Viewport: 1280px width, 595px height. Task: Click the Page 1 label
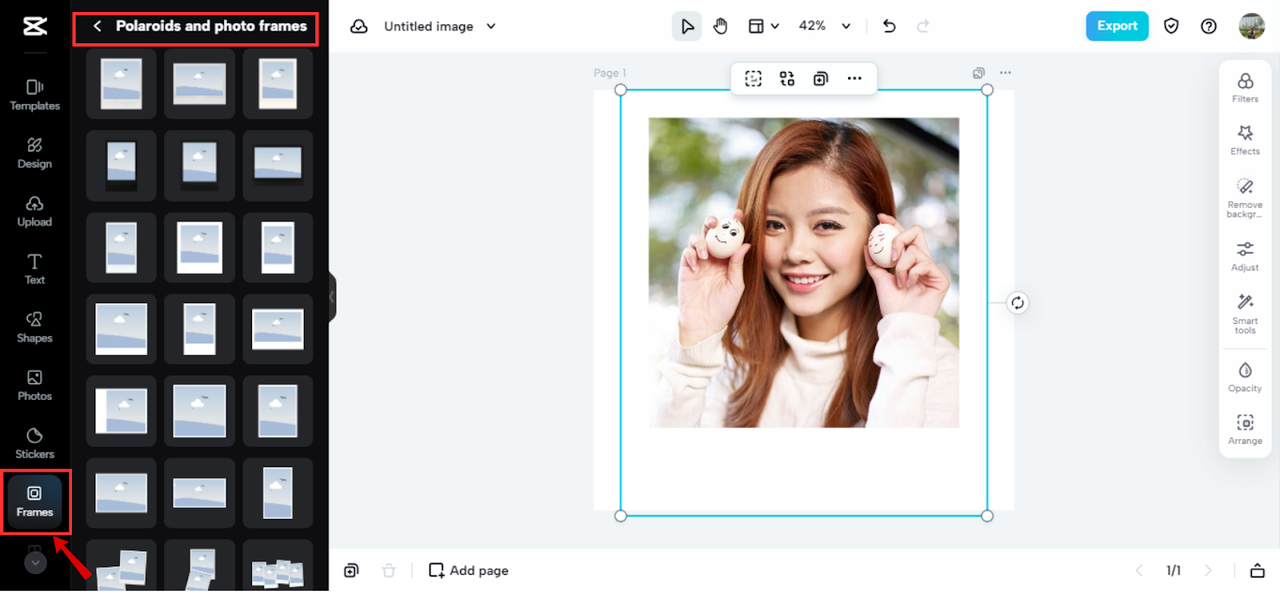point(610,73)
